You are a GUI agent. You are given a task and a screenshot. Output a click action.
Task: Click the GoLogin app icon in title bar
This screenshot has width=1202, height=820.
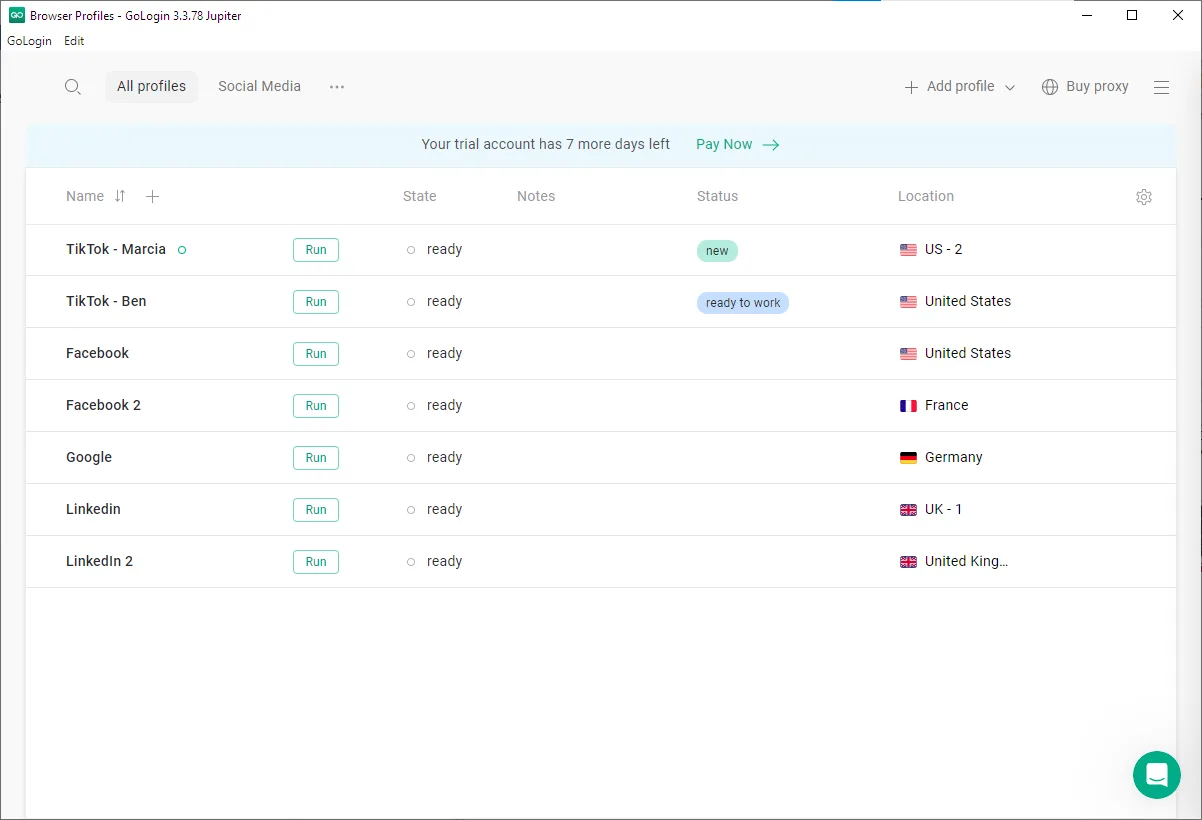pyautogui.click(x=17, y=15)
